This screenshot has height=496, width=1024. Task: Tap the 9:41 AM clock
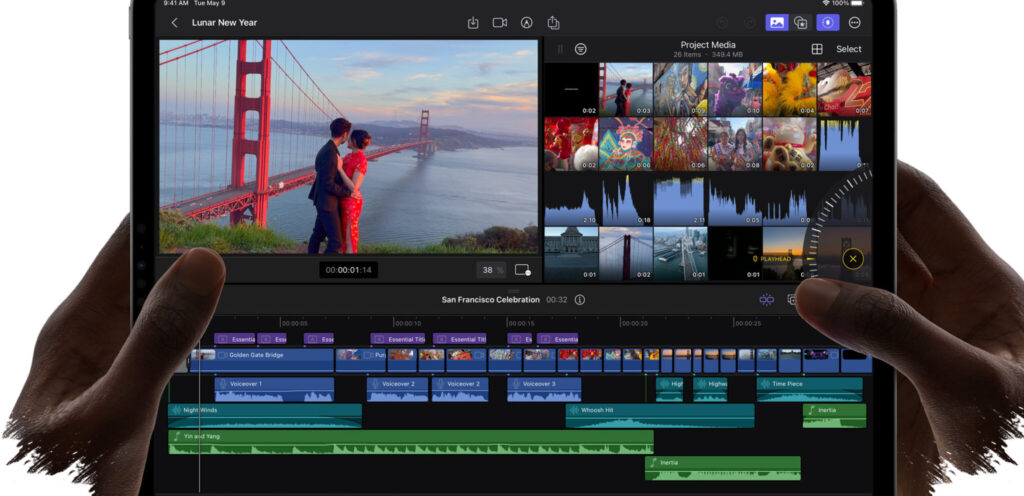pyautogui.click(x=176, y=3)
